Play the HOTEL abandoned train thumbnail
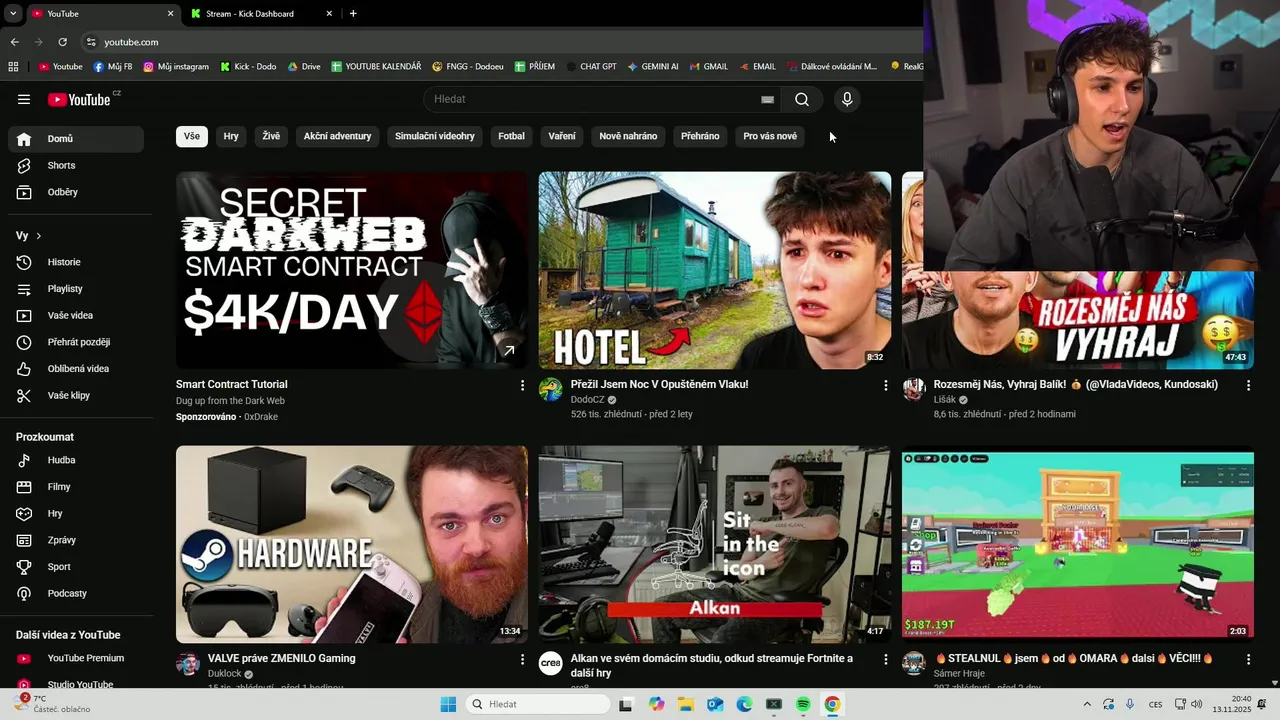This screenshot has height=720, width=1280. 715,270
